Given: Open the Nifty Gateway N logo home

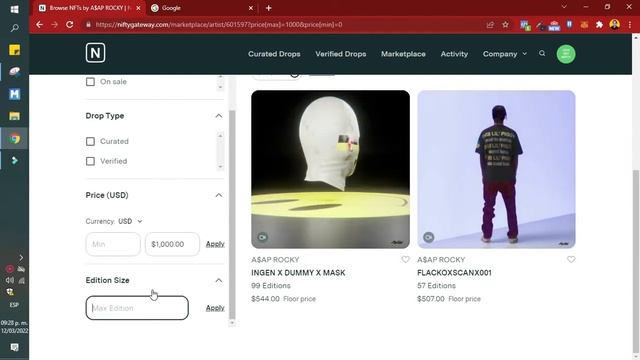Looking at the screenshot, I should click(x=96, y=53).
